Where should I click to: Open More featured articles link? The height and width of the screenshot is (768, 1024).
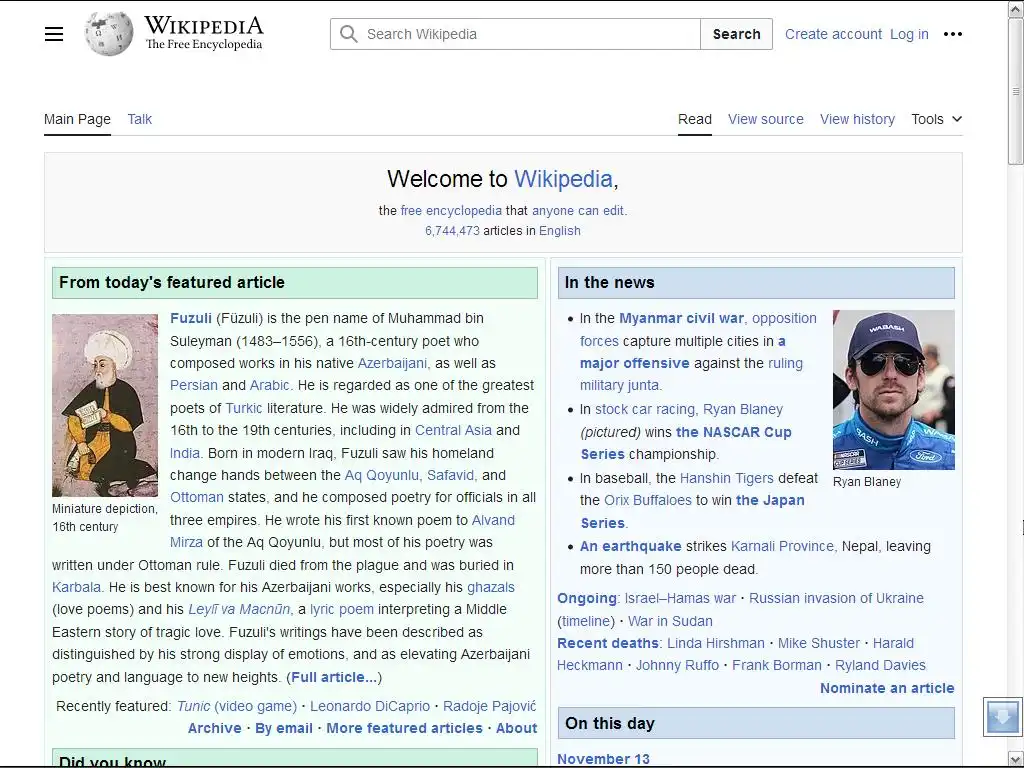404,728
